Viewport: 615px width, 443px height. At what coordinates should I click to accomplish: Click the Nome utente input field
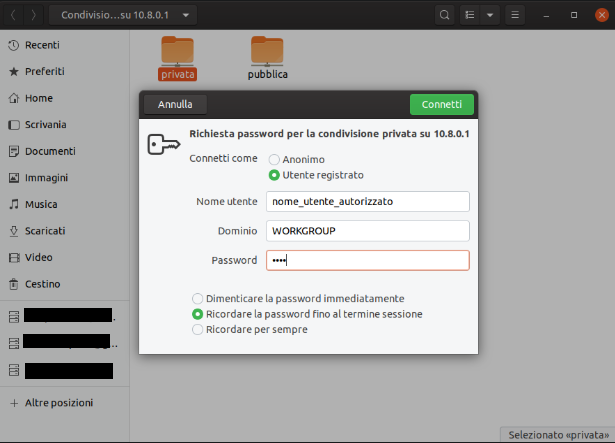368,201
